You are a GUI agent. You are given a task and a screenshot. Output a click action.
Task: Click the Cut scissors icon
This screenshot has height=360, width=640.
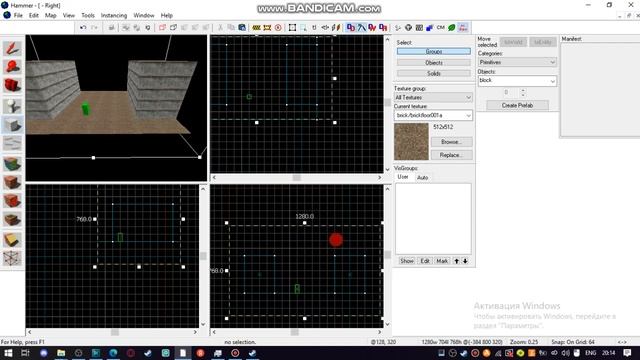point(220,27)
